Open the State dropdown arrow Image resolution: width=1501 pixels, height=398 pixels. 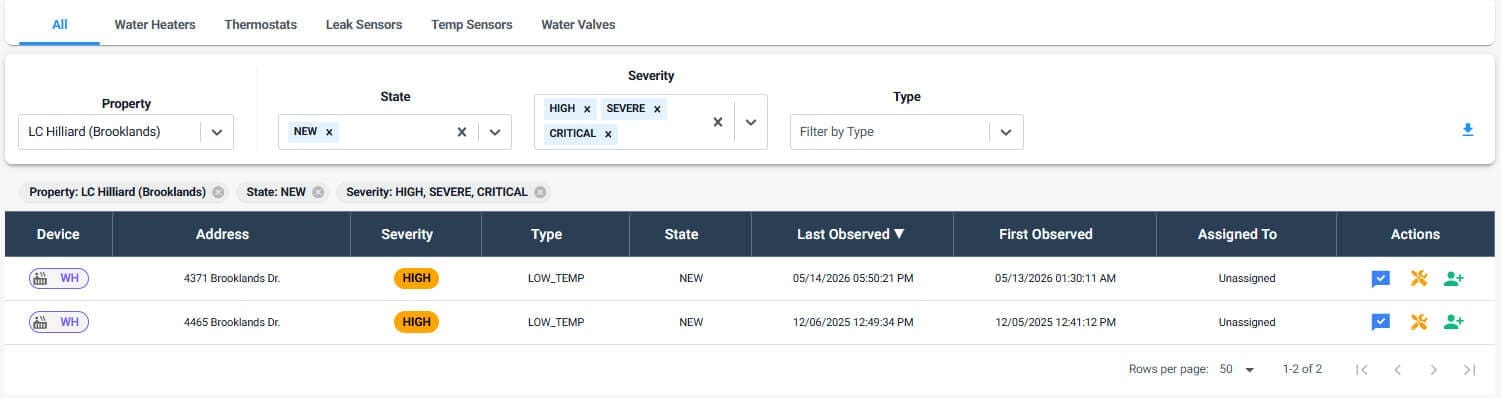tap(494, 132)
